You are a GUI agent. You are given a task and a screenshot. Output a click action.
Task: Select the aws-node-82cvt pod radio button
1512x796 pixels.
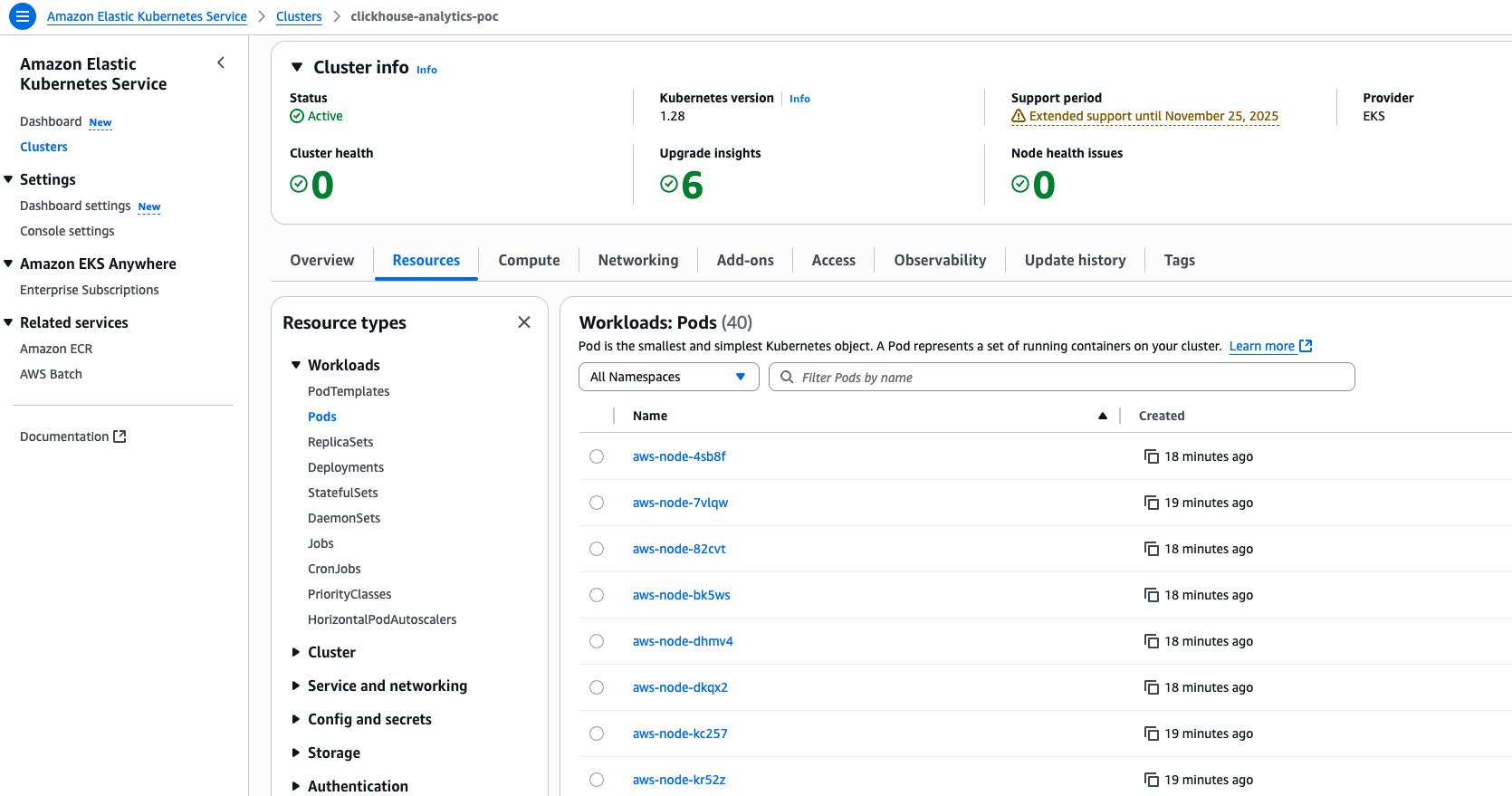tap(597, 549)
